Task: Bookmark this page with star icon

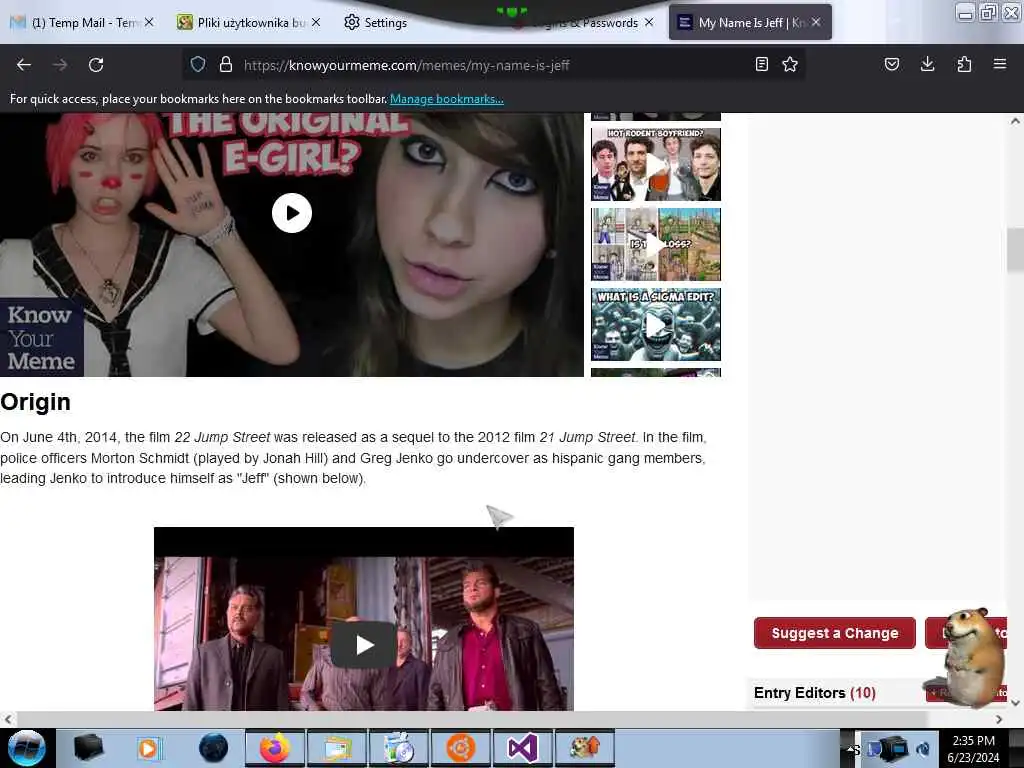Action: pyautogui.click(x=790, y=64)
